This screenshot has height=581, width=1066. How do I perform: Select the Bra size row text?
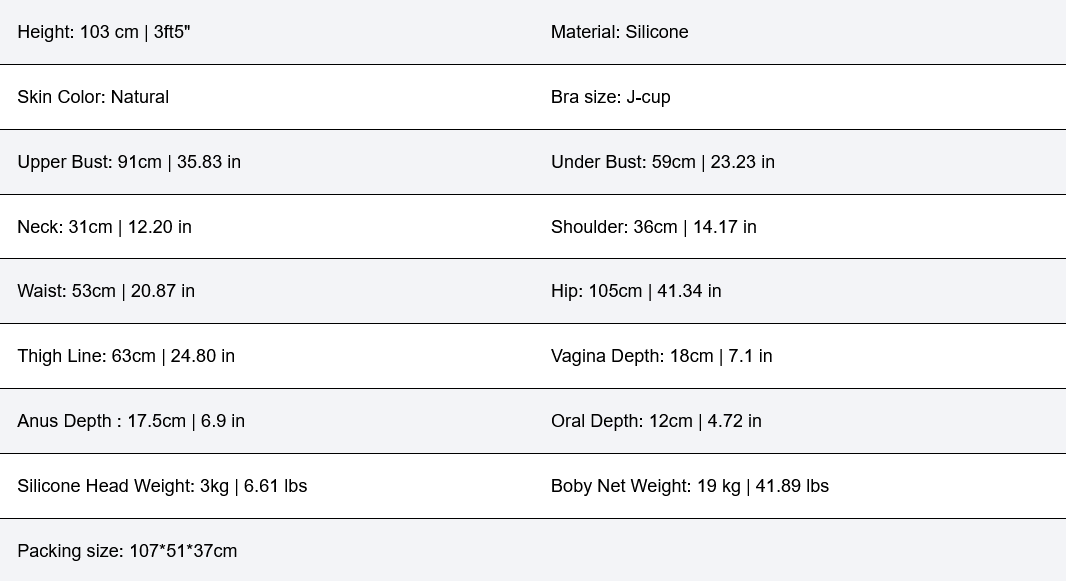pyautogui.click(x=610, y=97)
